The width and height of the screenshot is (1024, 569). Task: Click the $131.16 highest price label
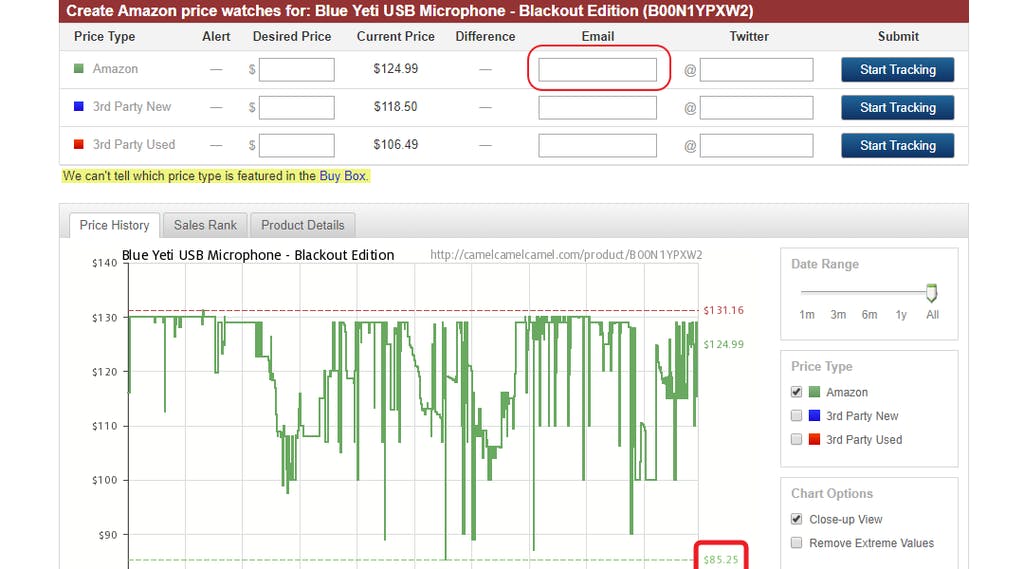pos(724,310)
